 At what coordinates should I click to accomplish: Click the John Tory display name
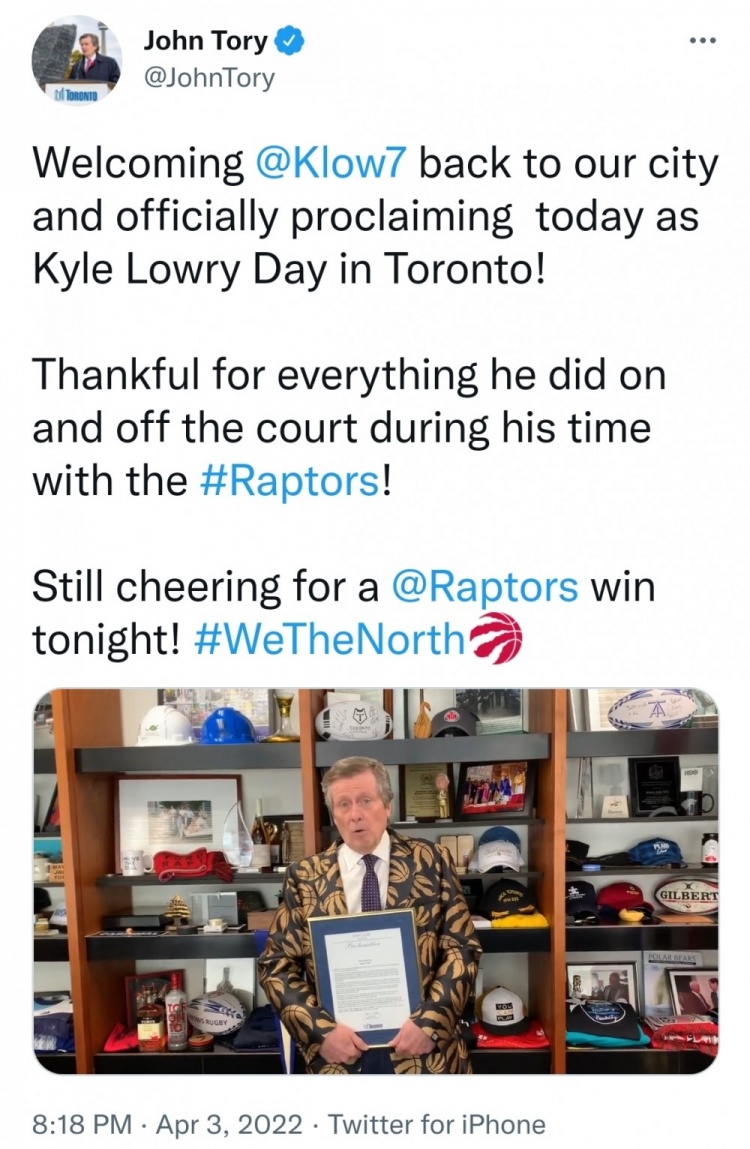click(x=205, y=40)
